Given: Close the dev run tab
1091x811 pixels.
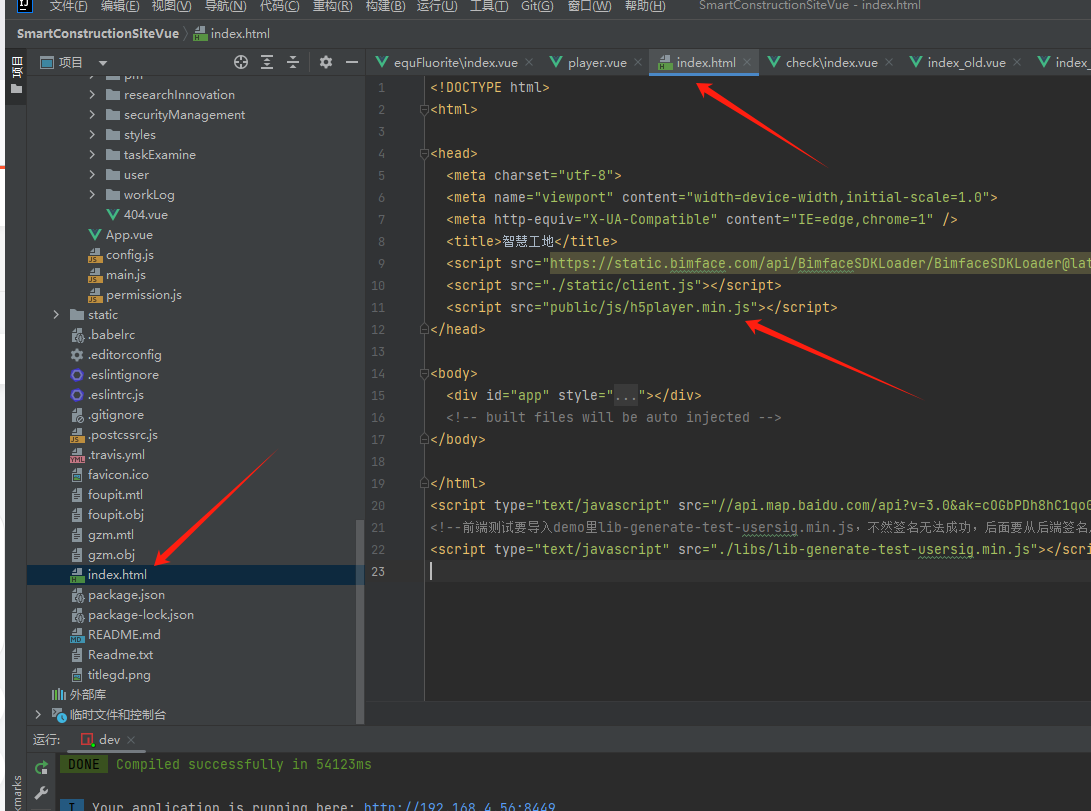Looking at the screenshot, I should pyautogui.click(x=132, y=740).
